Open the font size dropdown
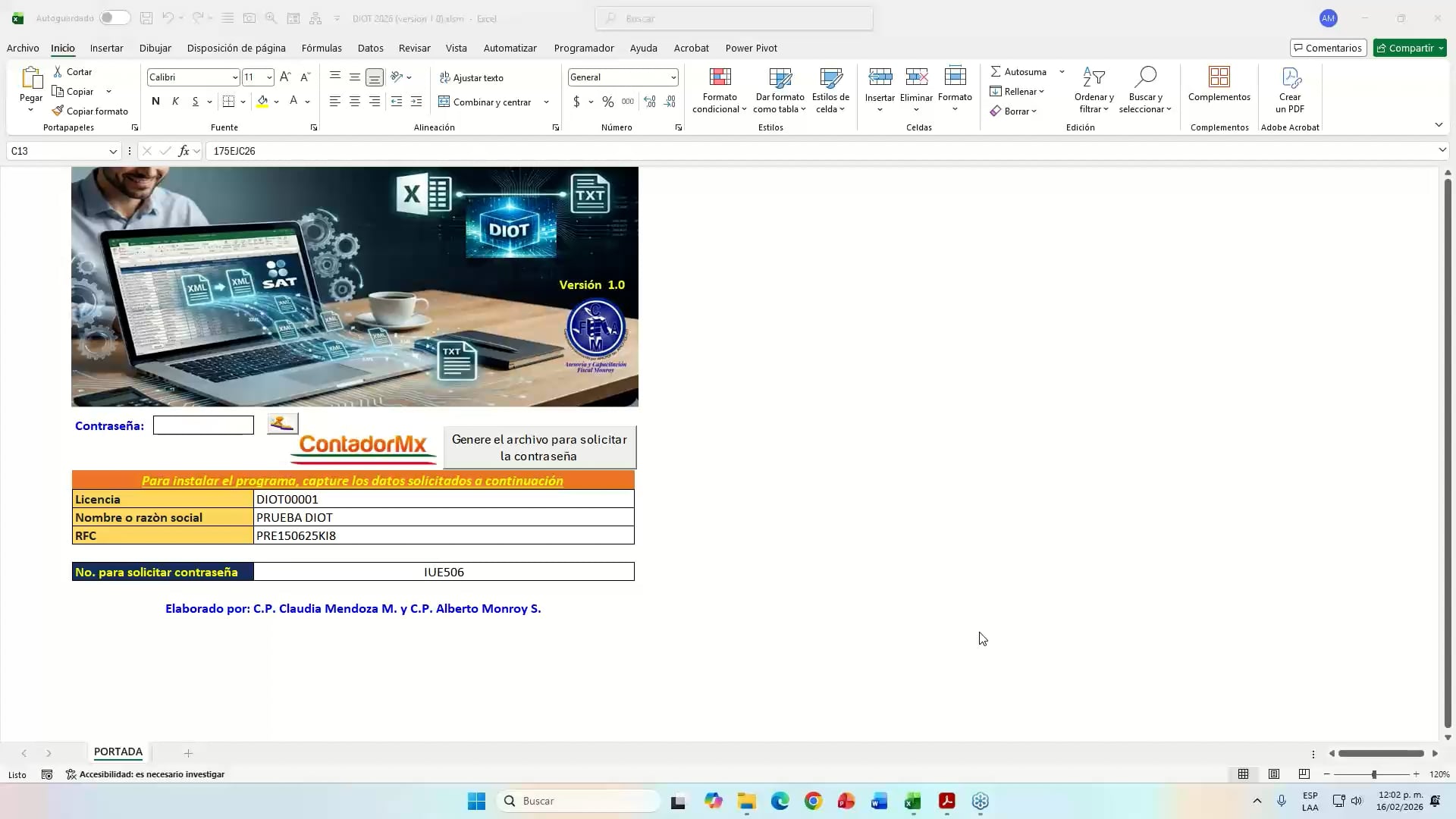Viewport: 1456px width, 819px height. 268,77
